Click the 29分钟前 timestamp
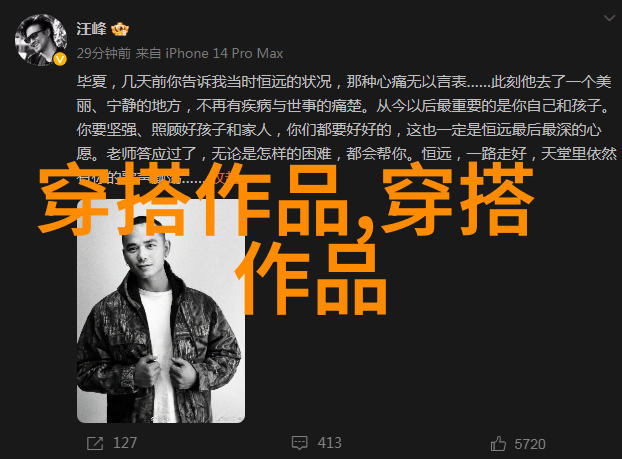622x459 pixels. click(x=104, y=53)
